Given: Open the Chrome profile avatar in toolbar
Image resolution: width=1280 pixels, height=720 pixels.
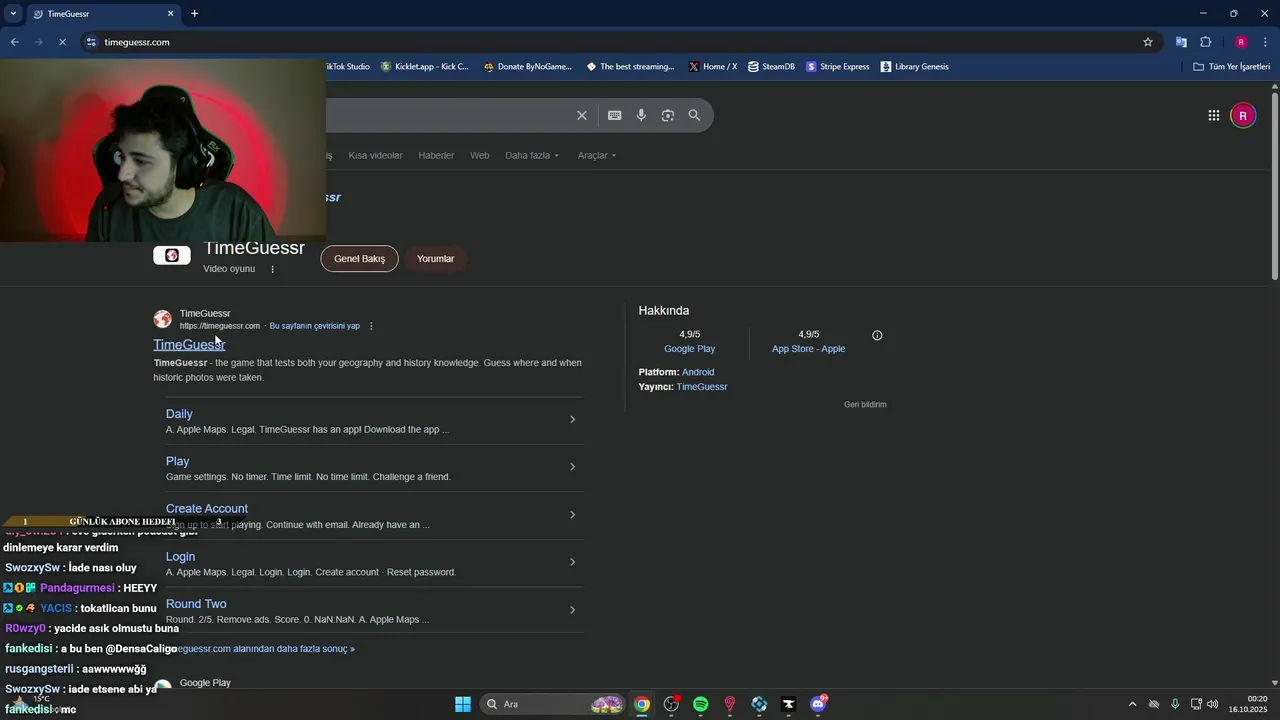Looking at the screenshot, I should pos(1241,42).
